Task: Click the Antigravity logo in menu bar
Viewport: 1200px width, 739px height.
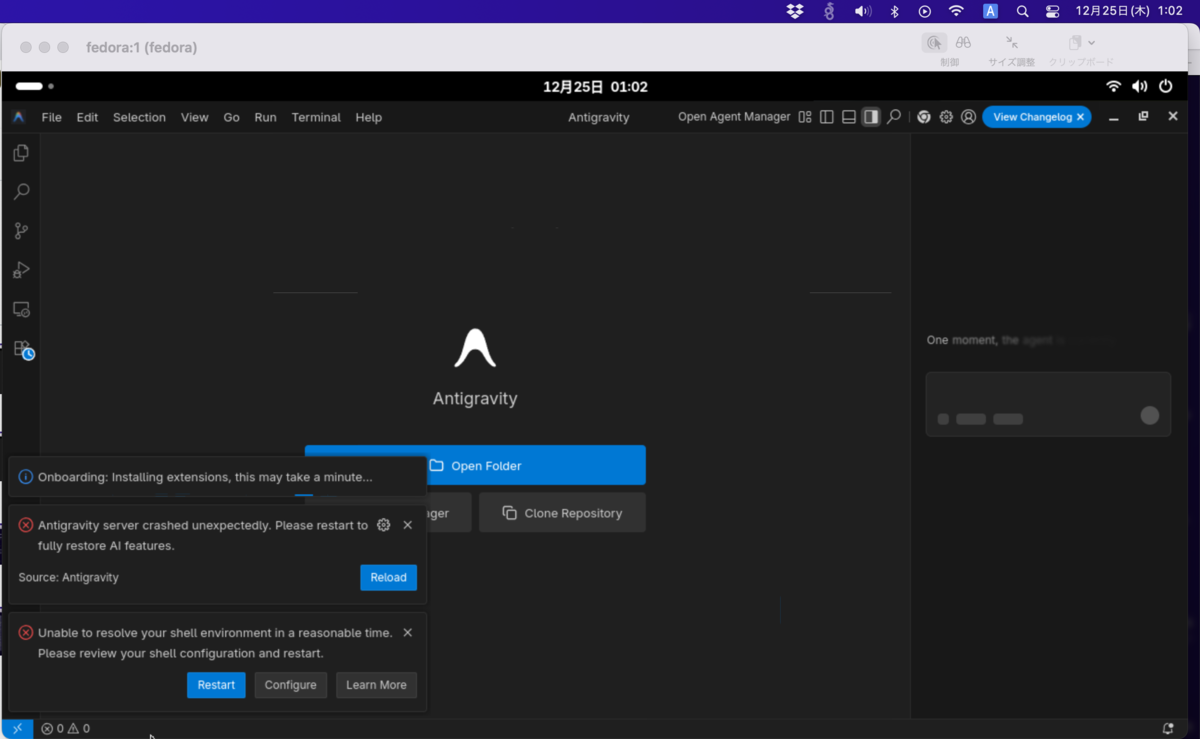Action: point(18,117)
